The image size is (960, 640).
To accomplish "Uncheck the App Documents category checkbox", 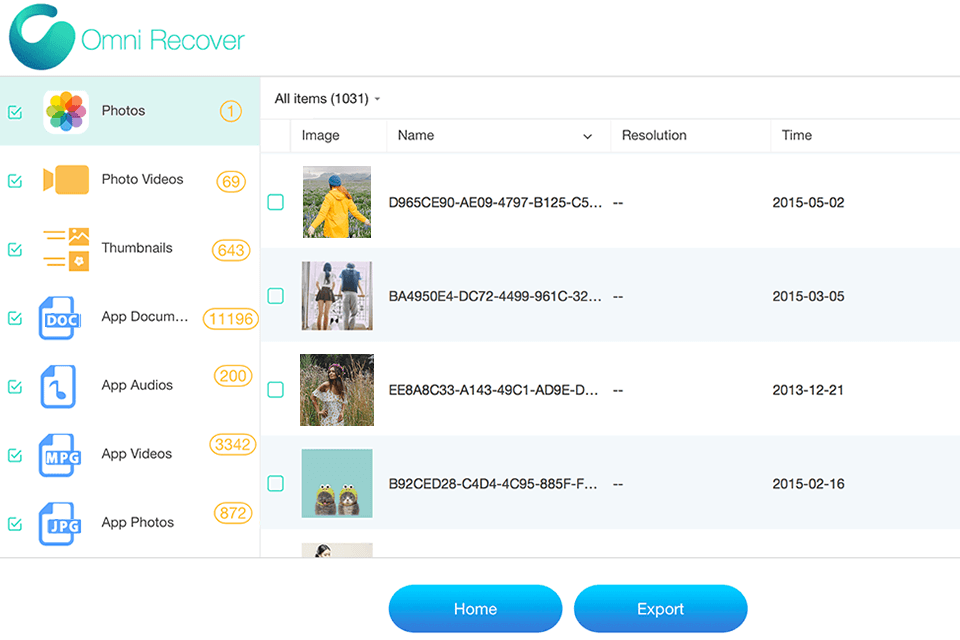I will click(15, 318).
